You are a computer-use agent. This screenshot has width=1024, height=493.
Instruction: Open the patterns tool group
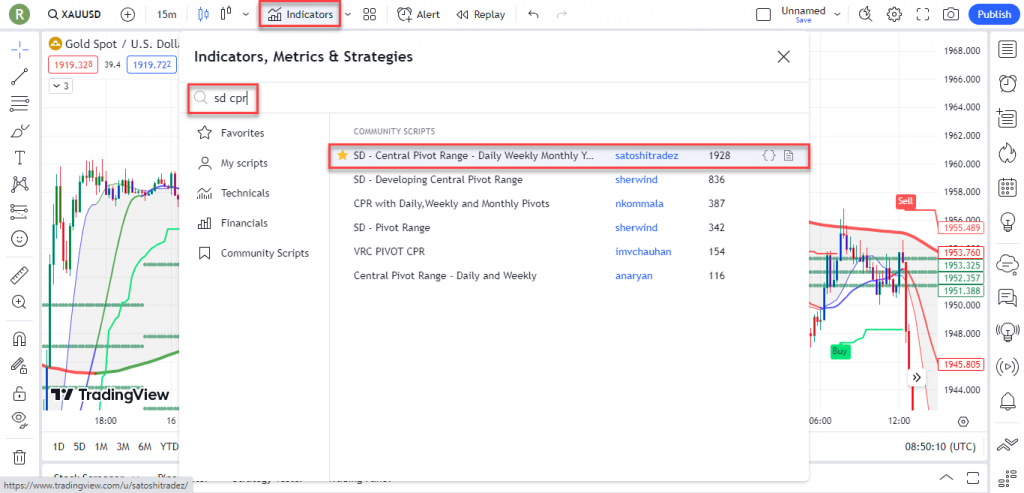[20, 185]
